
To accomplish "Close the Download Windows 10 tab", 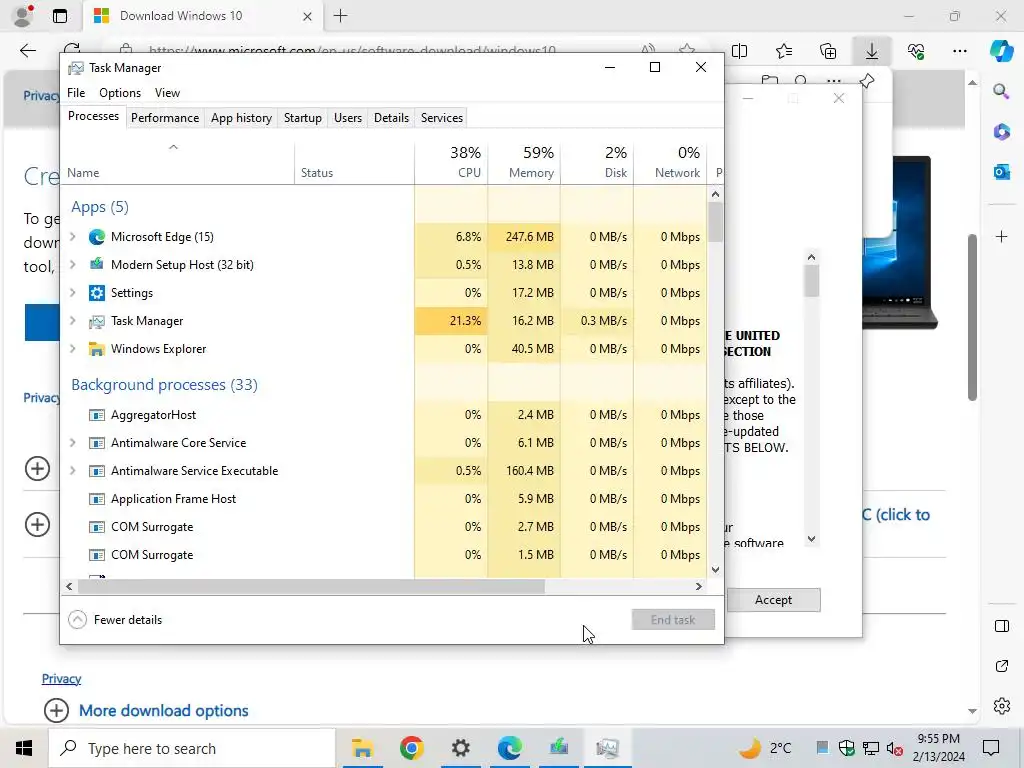I will tap(307, 16).
